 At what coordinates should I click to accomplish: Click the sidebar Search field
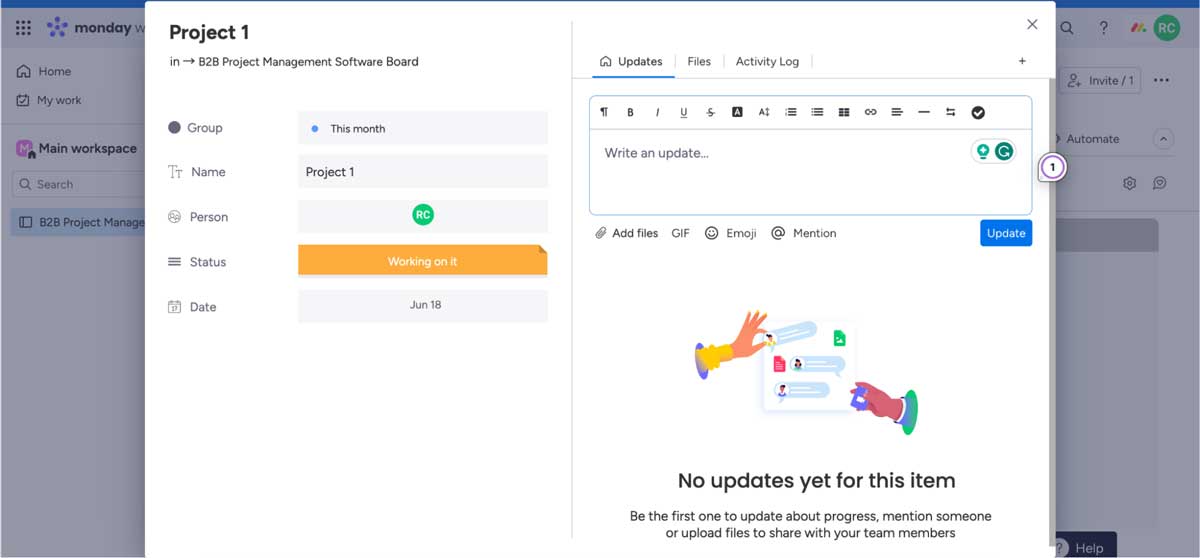coord(78,184)
